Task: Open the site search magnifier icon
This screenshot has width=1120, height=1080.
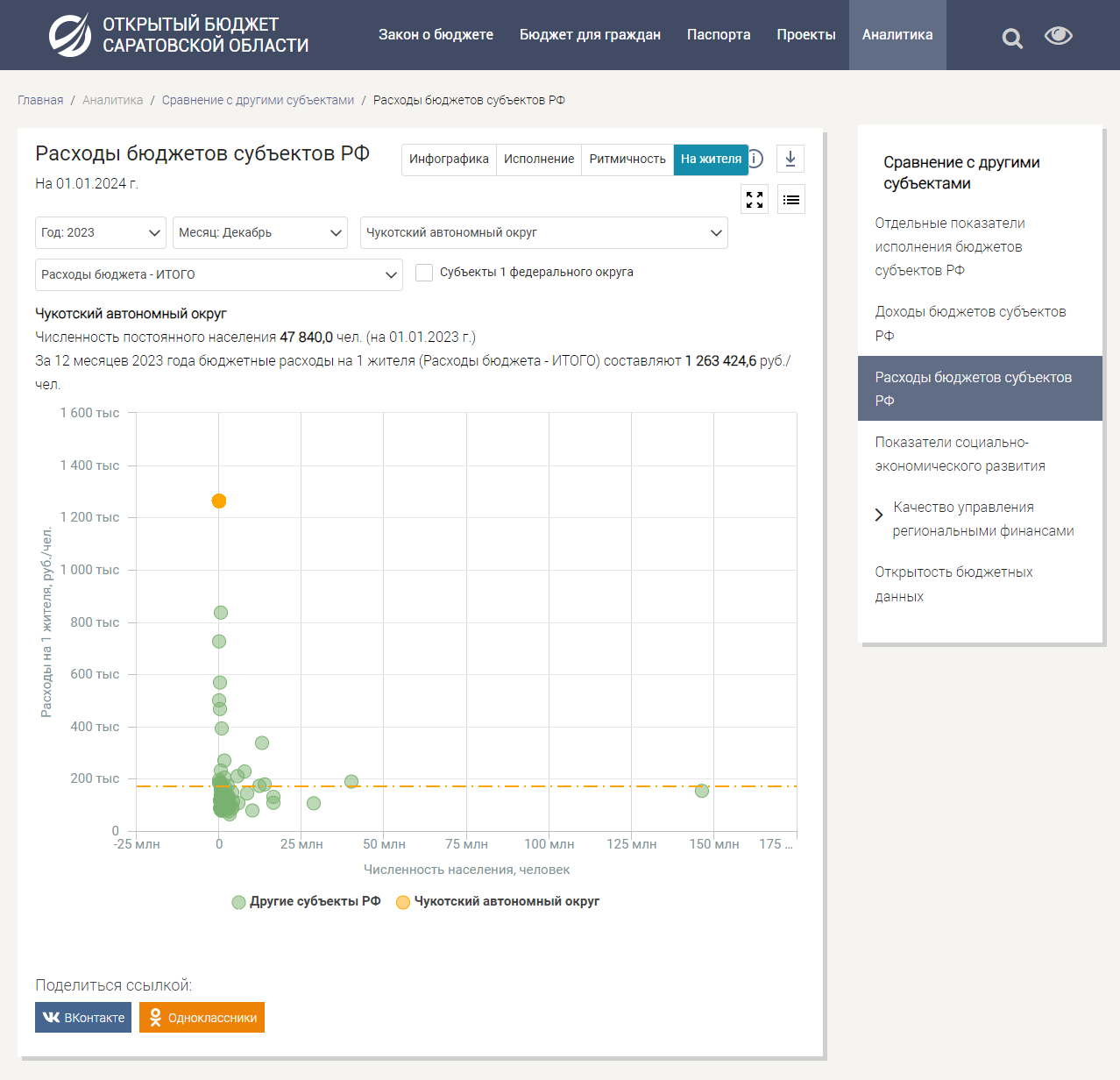Action: point(1012,38)
